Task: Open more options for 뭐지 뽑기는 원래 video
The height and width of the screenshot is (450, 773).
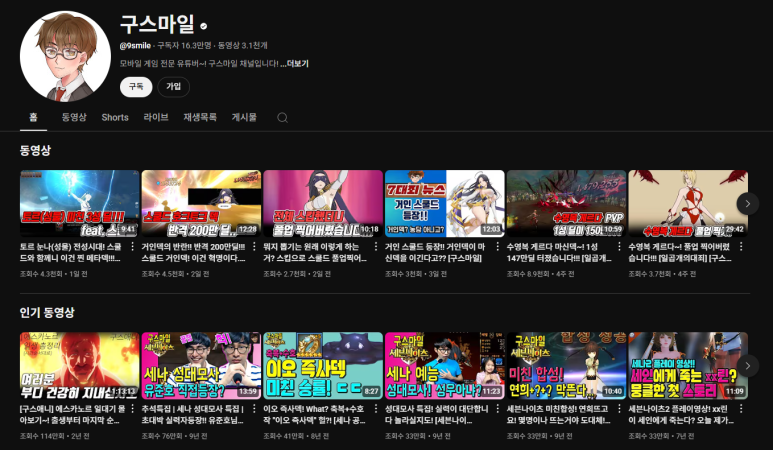Action: click(x=376, y=246)
